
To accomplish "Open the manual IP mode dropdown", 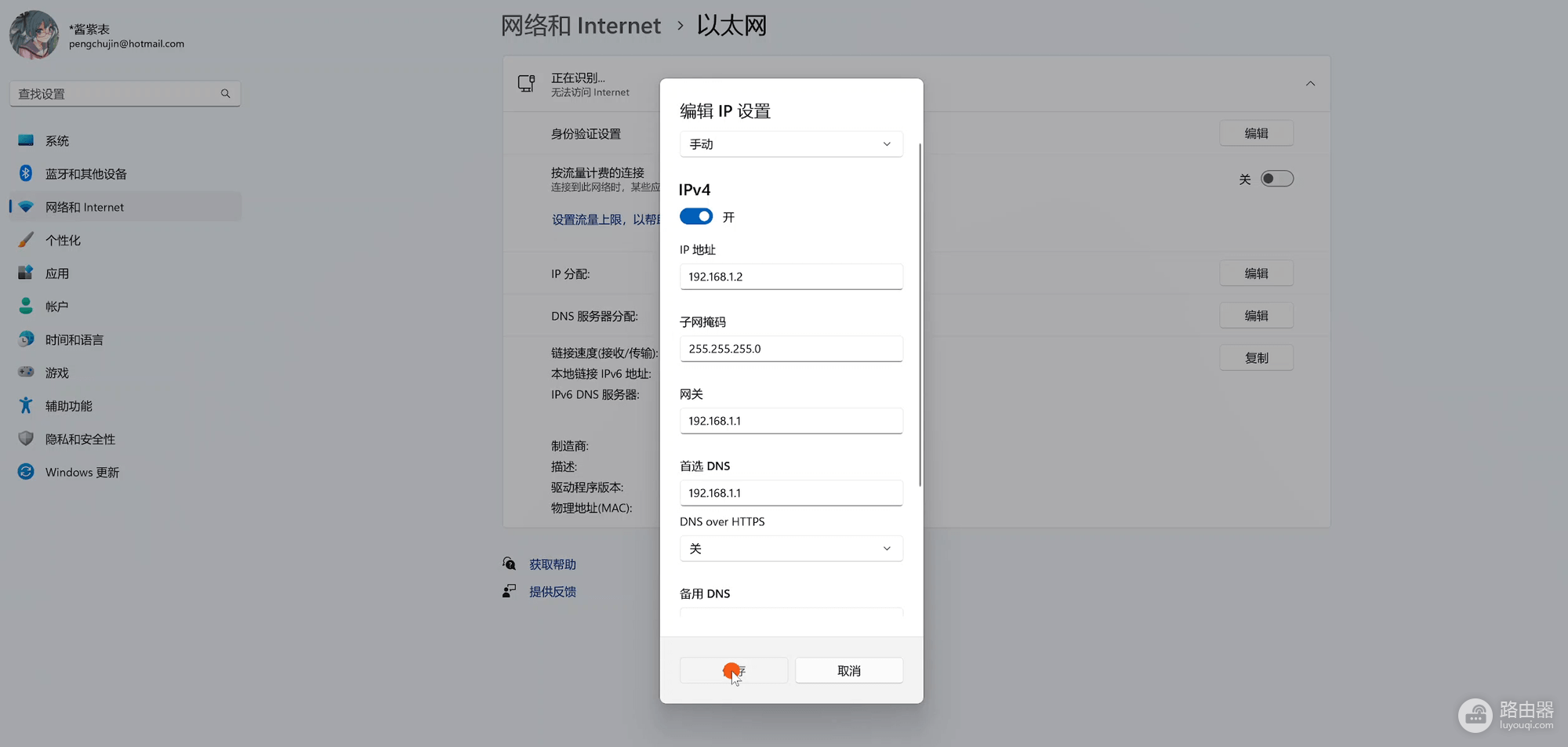I will click(x=790, y=144).
